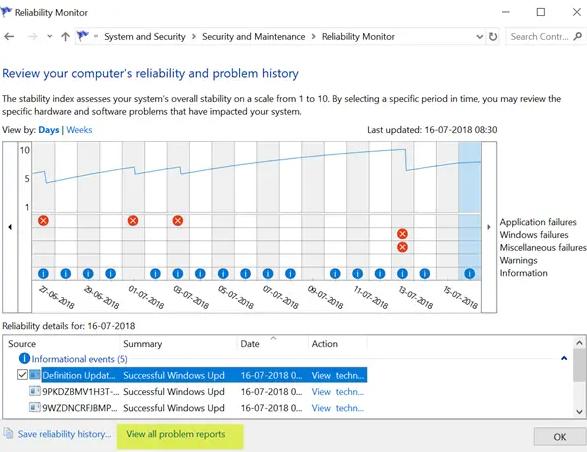587x452 pixels.
Task: View the chart by Weeks
Action: 79,130
